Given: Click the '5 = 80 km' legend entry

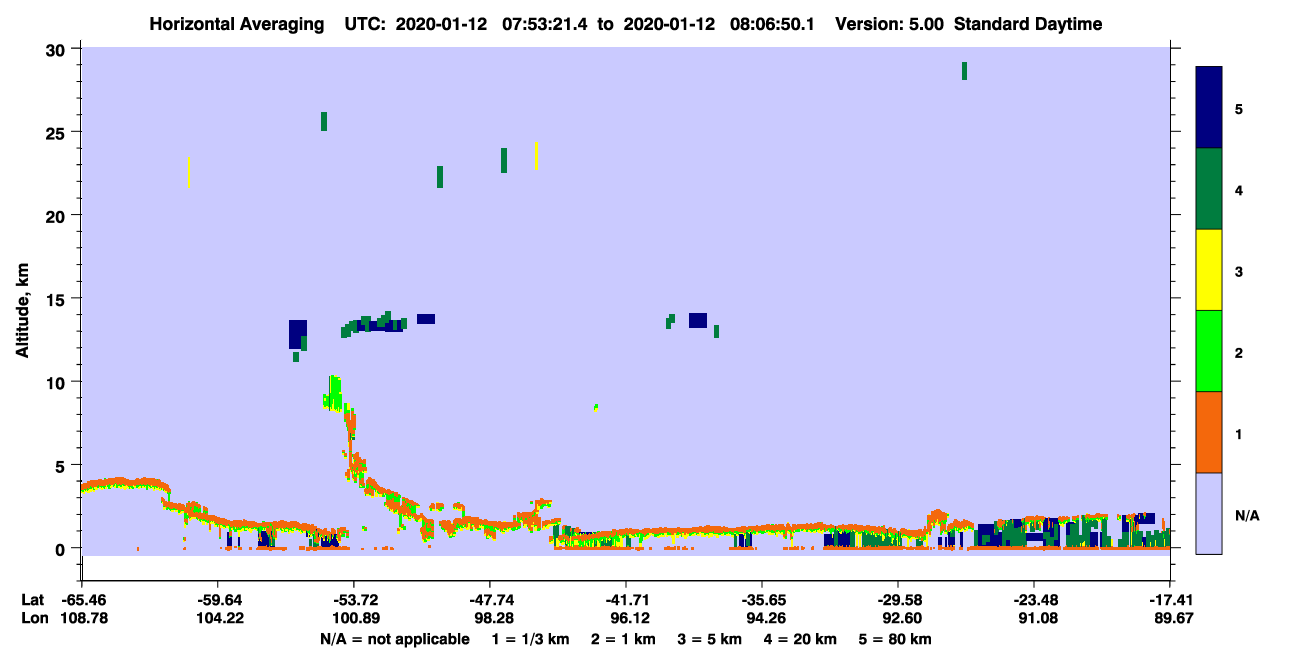Looking at the screenshot, I should point(895,639).
